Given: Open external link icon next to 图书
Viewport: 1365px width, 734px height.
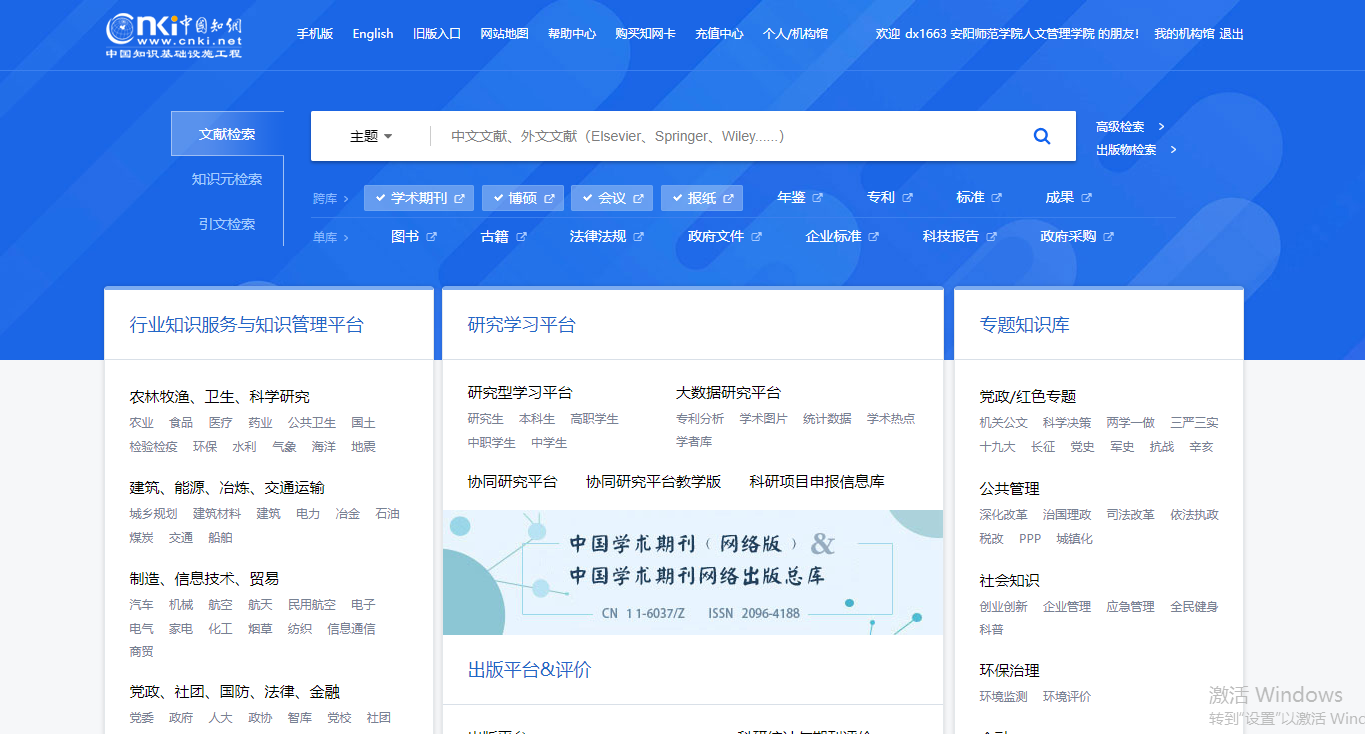Looking at the screenshot, I should (432, 237).
